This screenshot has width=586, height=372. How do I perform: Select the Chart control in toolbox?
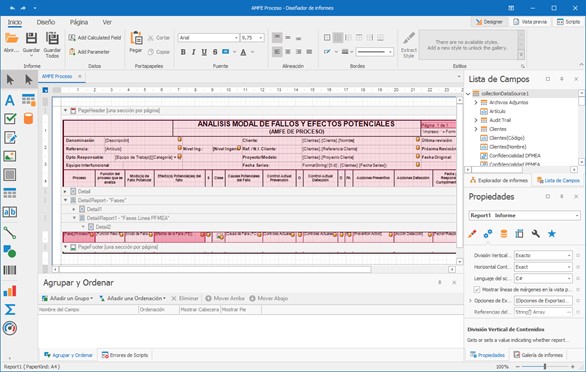pyautogui.click(x=10, y=290)
